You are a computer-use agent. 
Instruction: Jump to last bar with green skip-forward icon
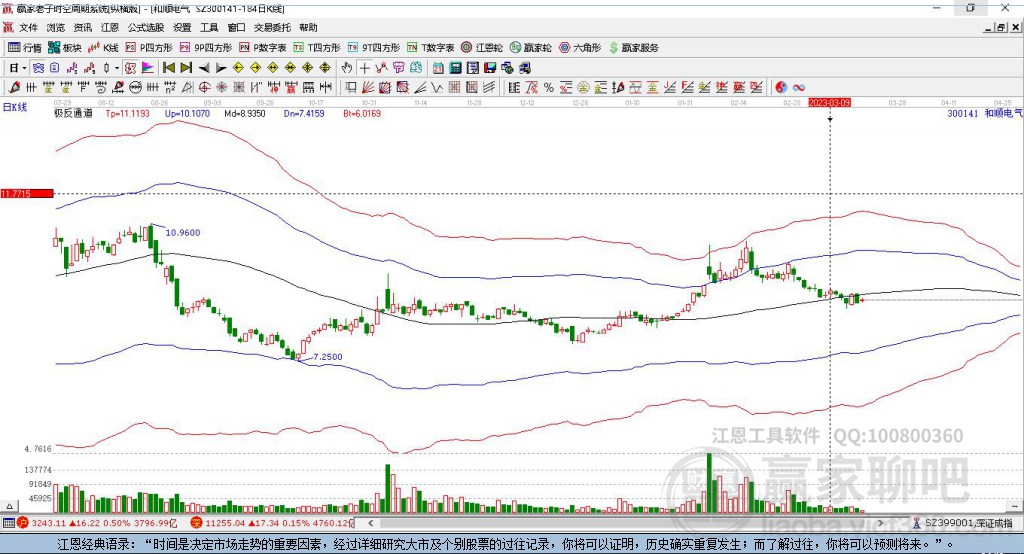(186, 68)
